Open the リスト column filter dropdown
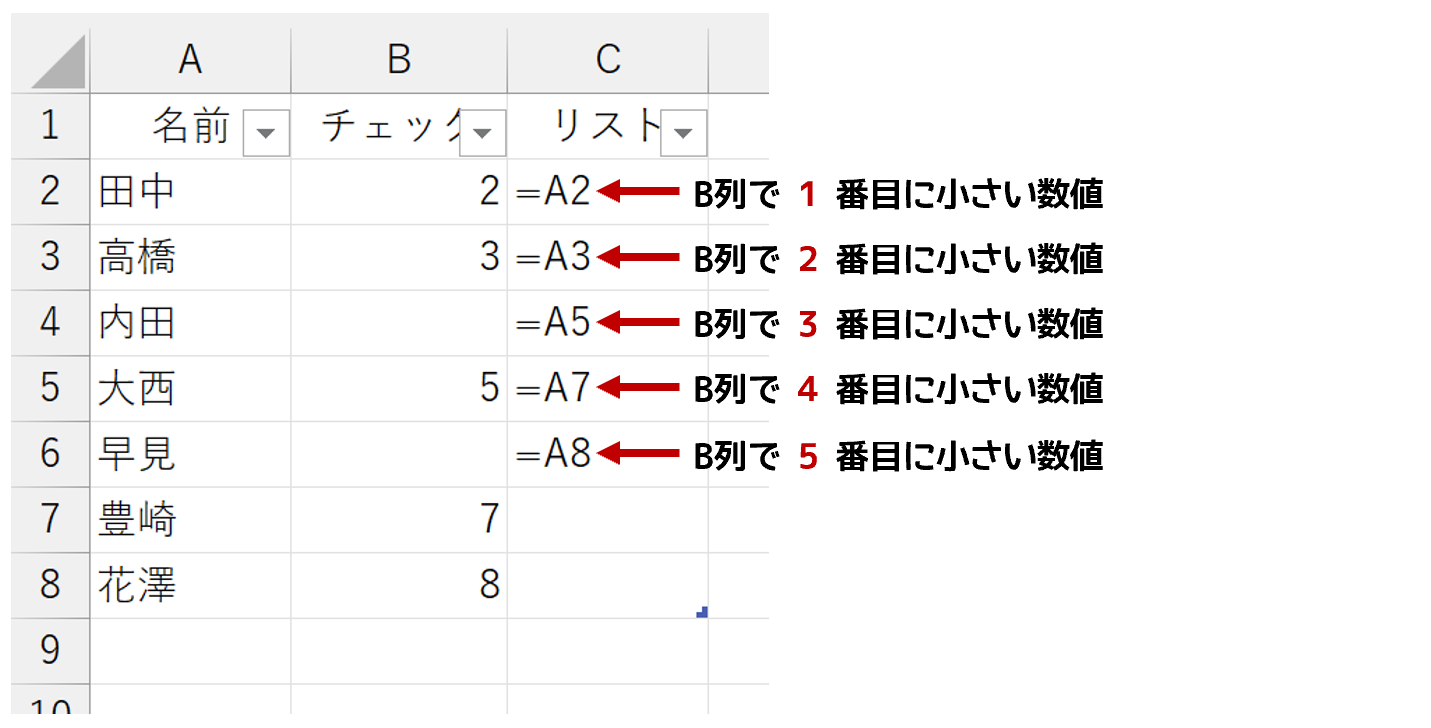Screen dimensions: 1431x728 pyautogui.click(x=684, y=134)
